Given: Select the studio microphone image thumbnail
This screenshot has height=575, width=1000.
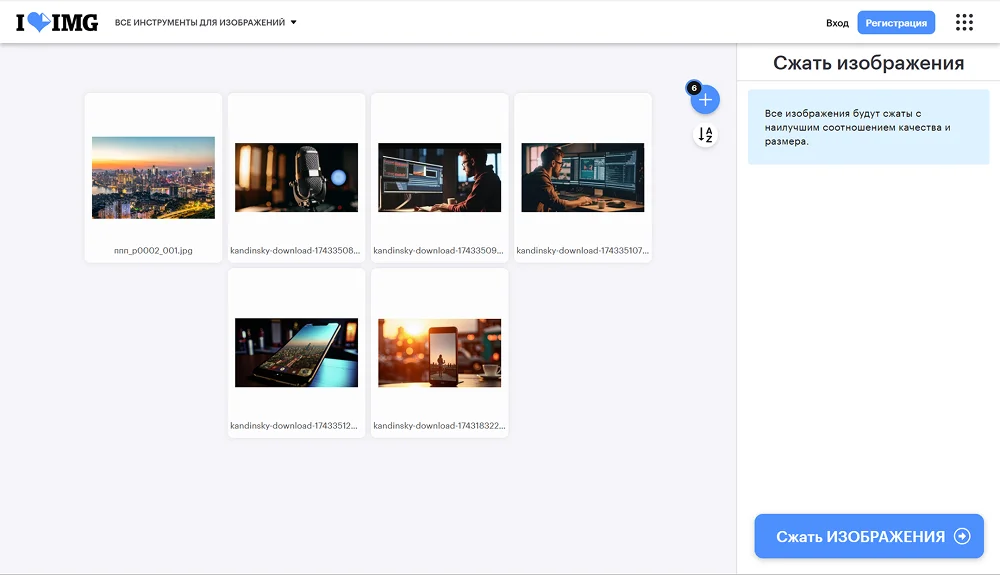Looking at the screenshot, I should pos(296,177).
